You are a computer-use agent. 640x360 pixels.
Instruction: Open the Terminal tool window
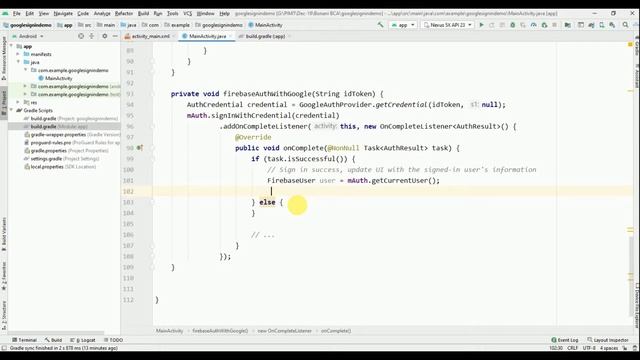pos(24,340)
